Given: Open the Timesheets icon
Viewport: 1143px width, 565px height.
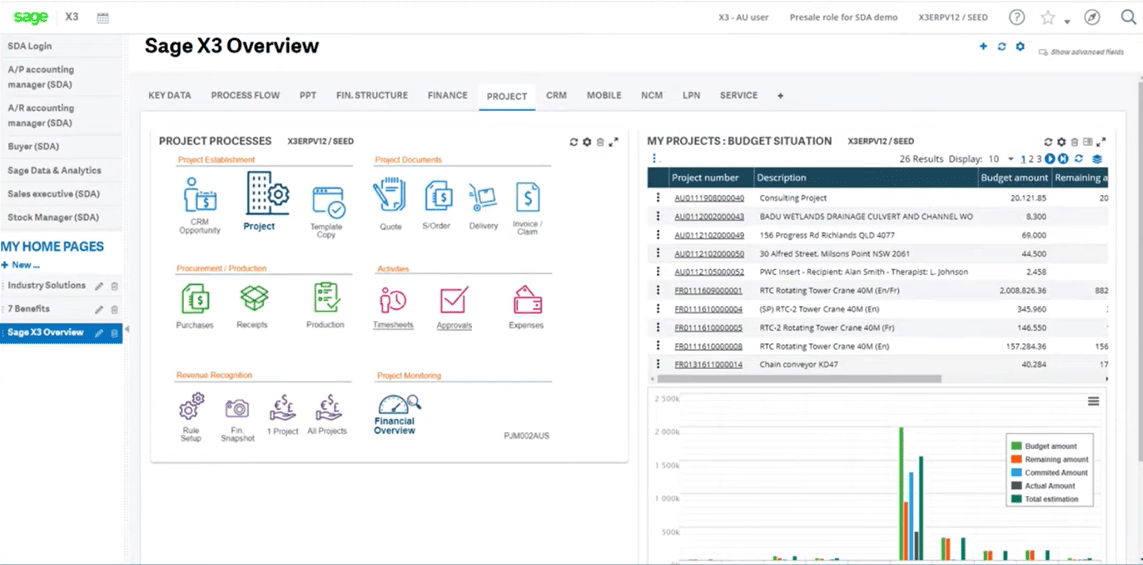Looking at the screenshot, I should tap(393, 300).
